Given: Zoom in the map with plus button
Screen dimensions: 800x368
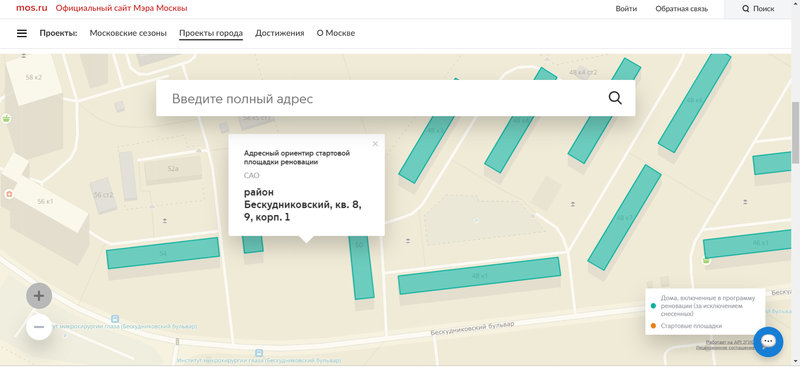Looking at the screenshot, I should tap(39, 296).
